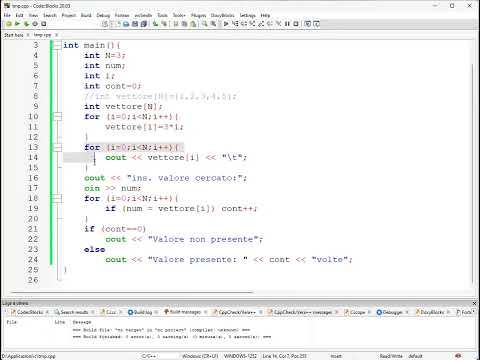
Task: Click the vertical editor scrollbar
Action: 473,173
